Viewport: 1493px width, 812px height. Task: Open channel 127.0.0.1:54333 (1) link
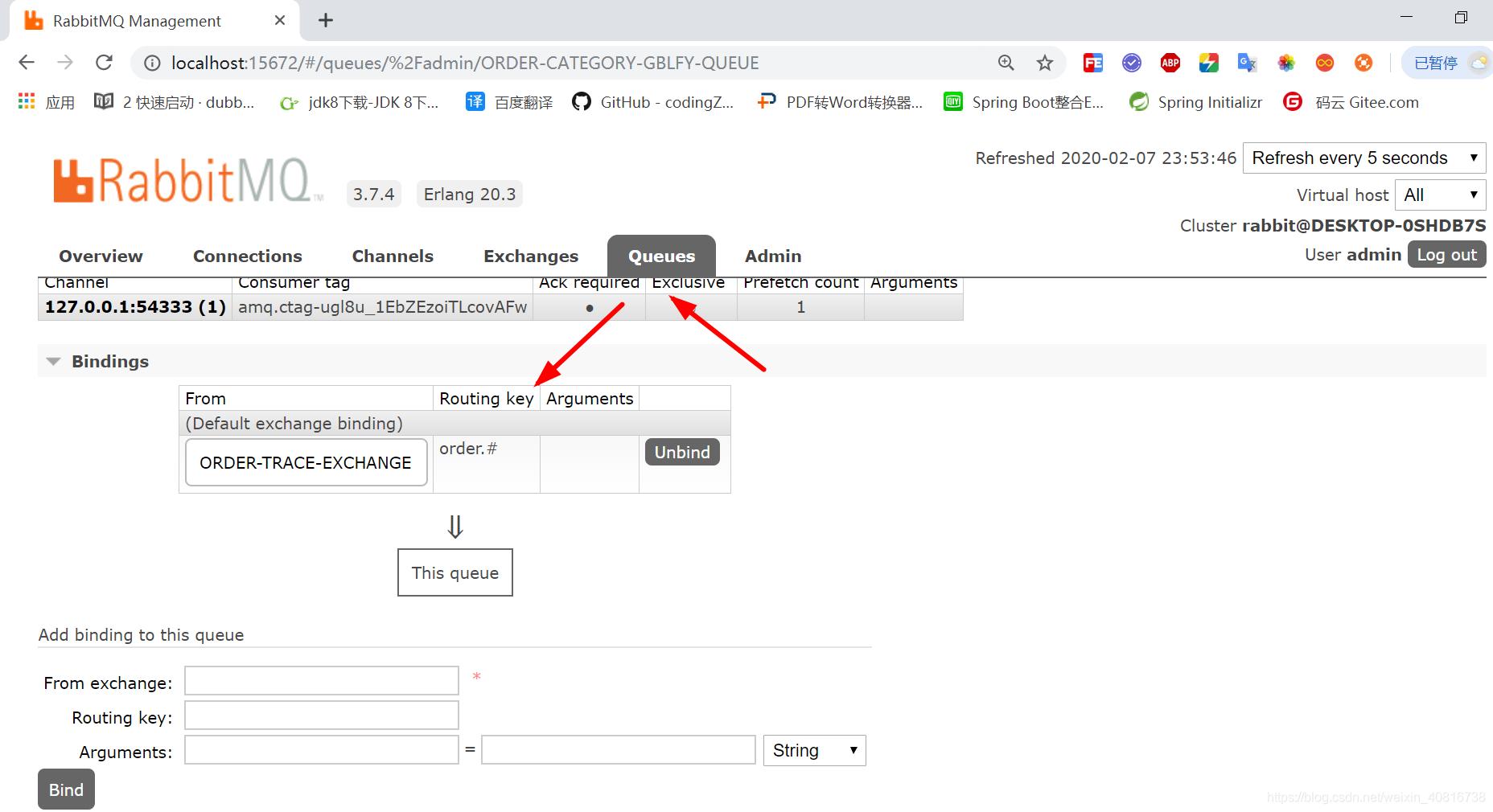pos(135,307)
